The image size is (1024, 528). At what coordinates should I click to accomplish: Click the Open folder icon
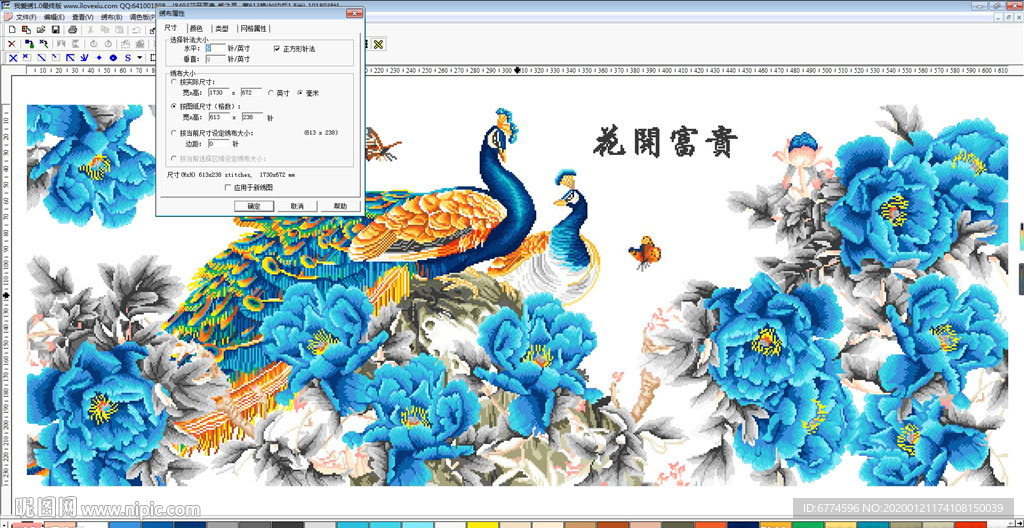click(41, 29)
